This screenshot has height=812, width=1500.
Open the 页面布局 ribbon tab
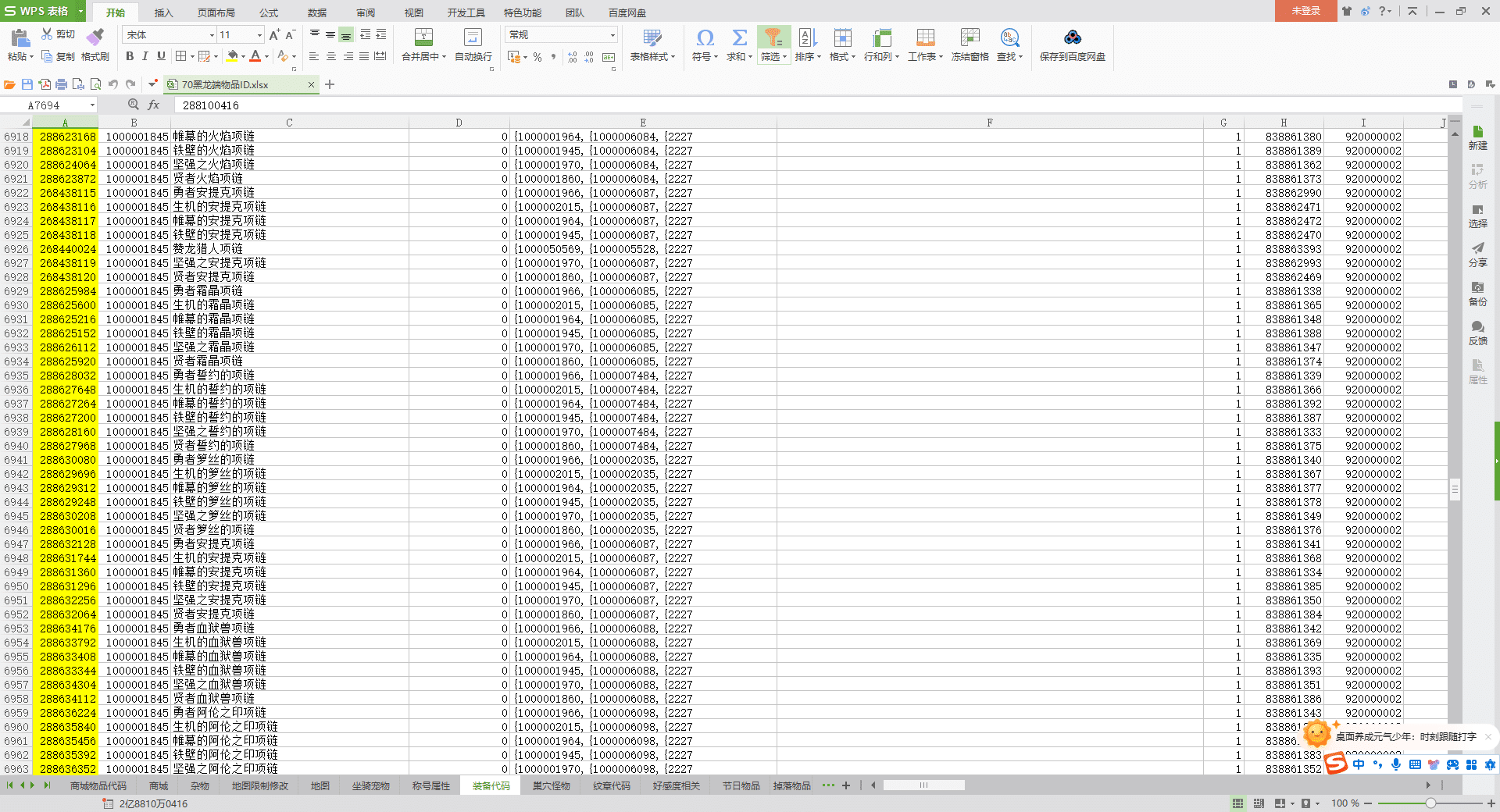coord(216,12)
